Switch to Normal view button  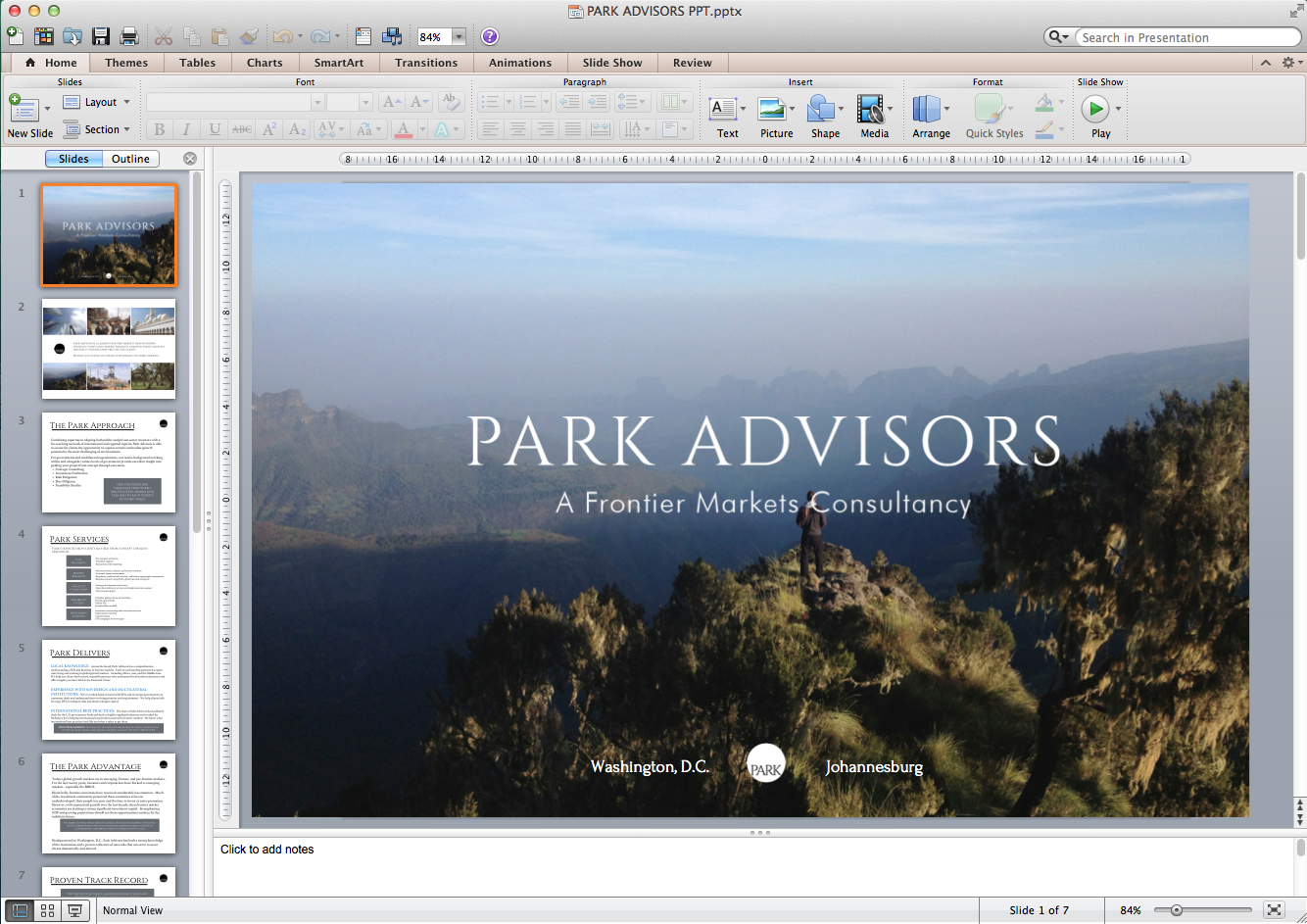20,910
